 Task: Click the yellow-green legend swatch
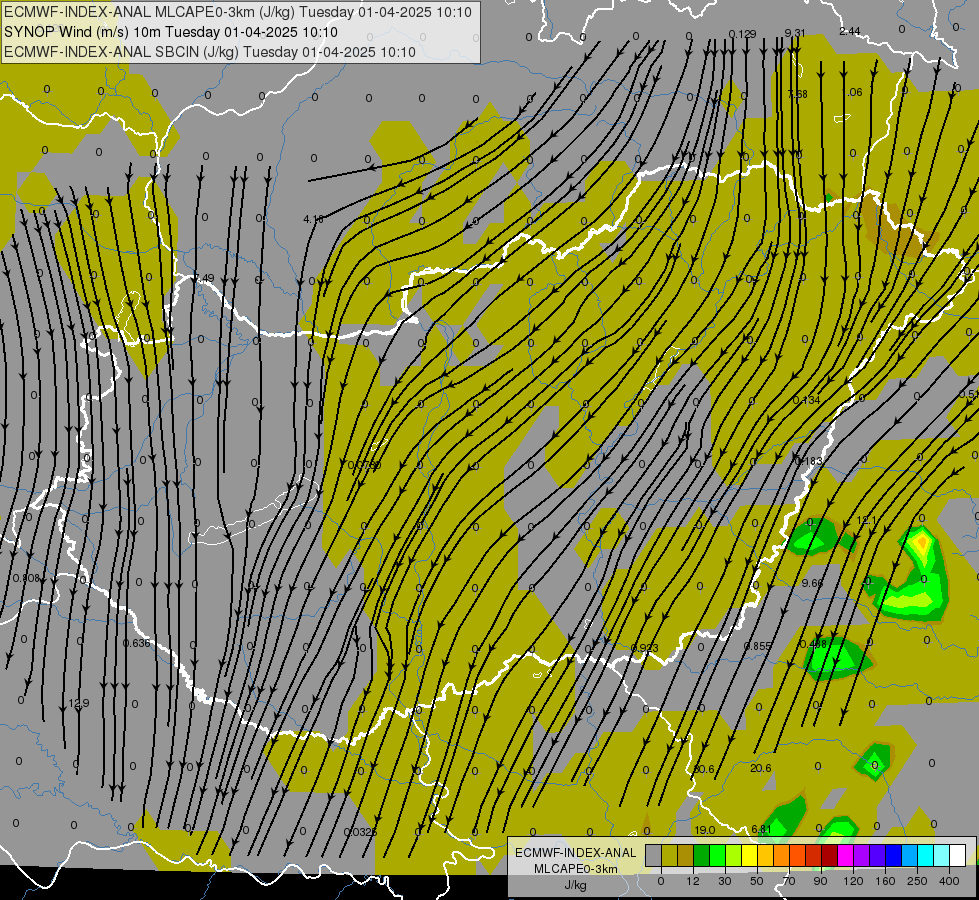point(734,856)
